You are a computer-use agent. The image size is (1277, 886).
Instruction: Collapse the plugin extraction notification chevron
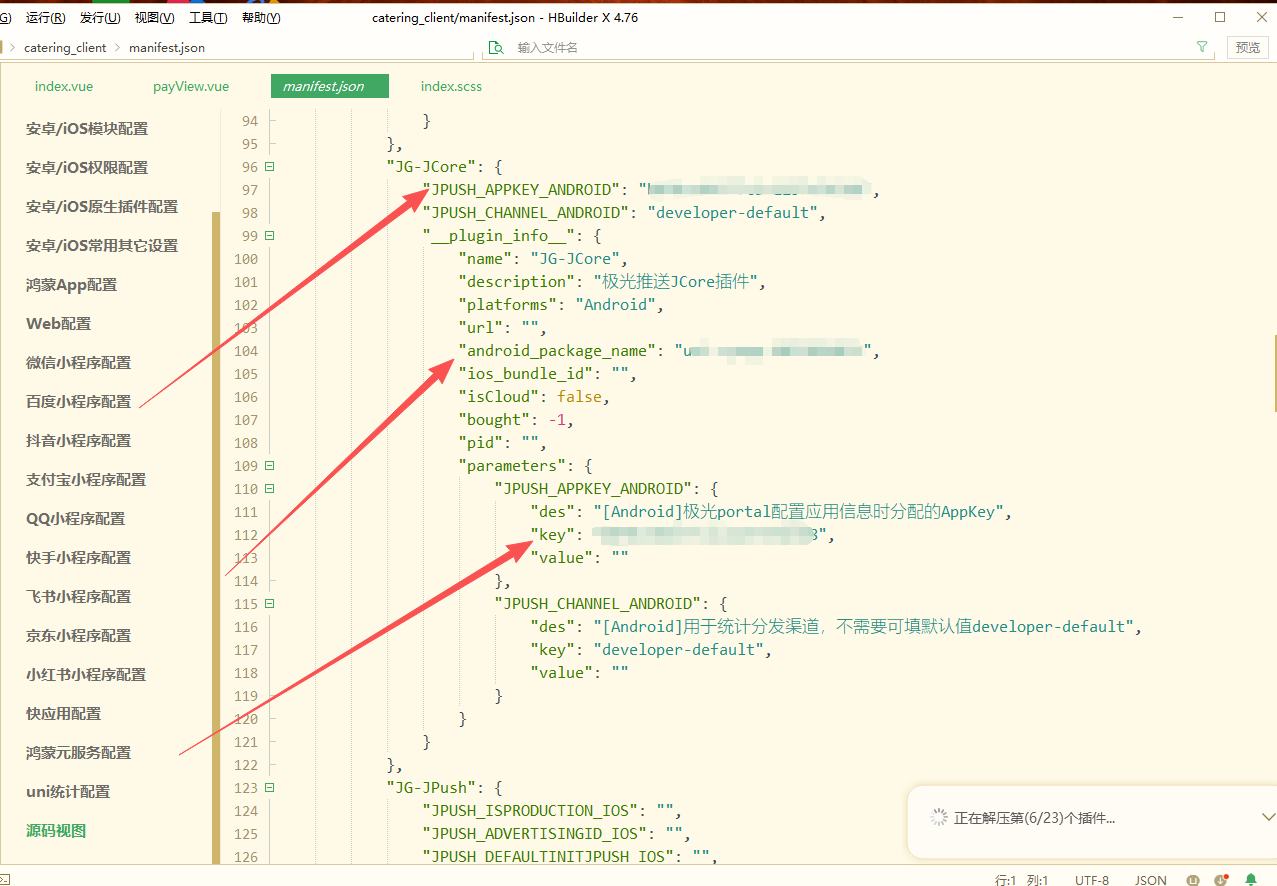1269,817
